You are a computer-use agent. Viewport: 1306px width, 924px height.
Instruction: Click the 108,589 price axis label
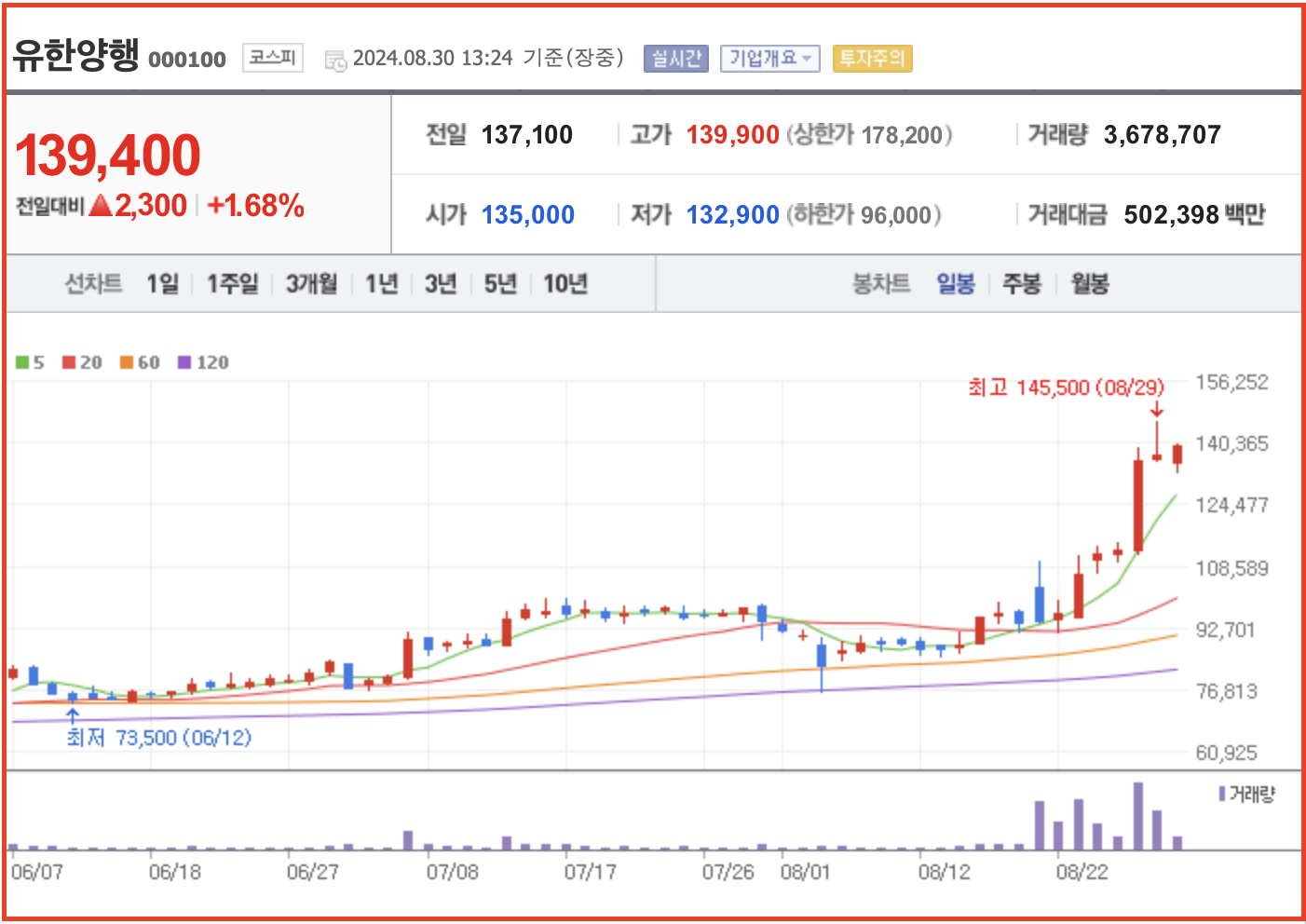pos(1231,568)
